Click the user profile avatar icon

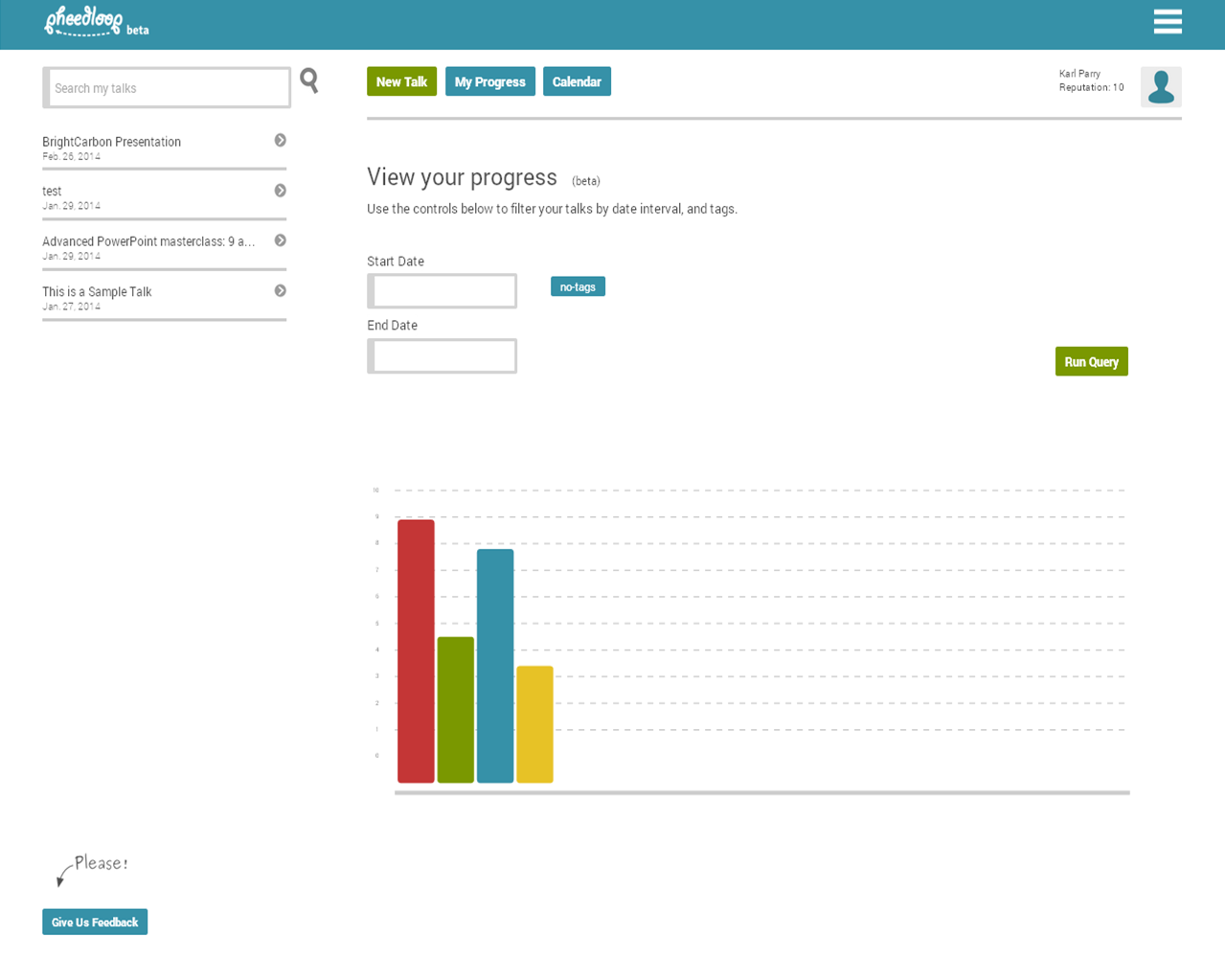click(x=1161, y=87)
